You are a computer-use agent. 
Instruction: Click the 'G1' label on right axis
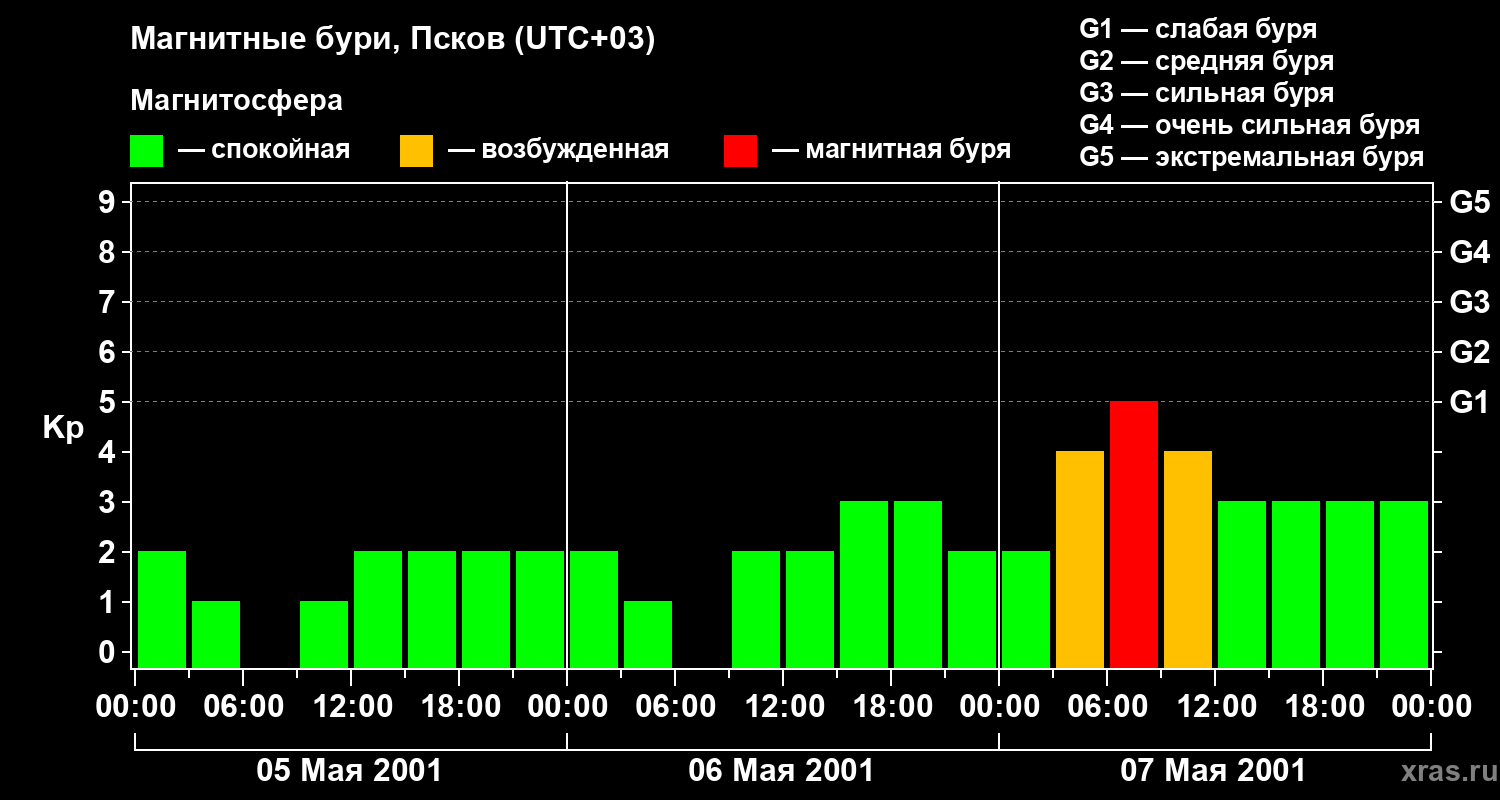[x=1469, y=402]
